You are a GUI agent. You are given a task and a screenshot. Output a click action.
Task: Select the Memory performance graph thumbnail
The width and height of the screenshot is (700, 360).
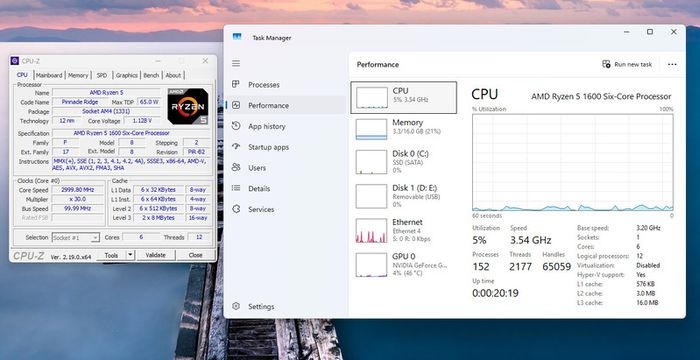click(x=371, y=129)
